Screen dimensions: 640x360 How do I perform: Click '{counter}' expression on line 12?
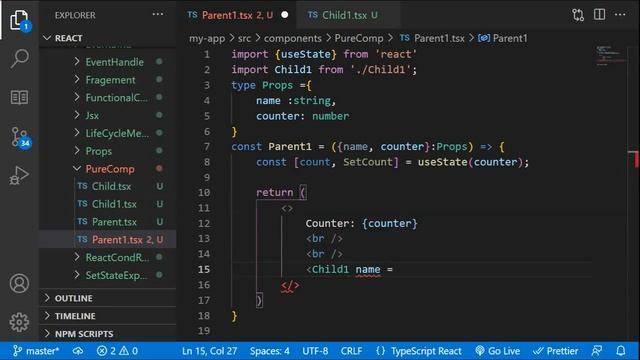[389, 224]
